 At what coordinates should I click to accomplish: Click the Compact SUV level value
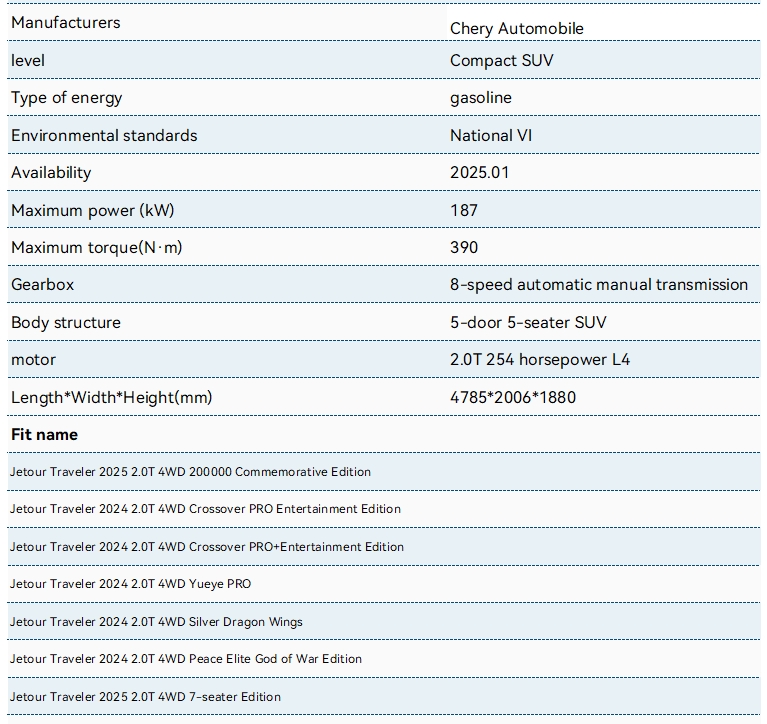pyautogui.click(x=501, y=61)
